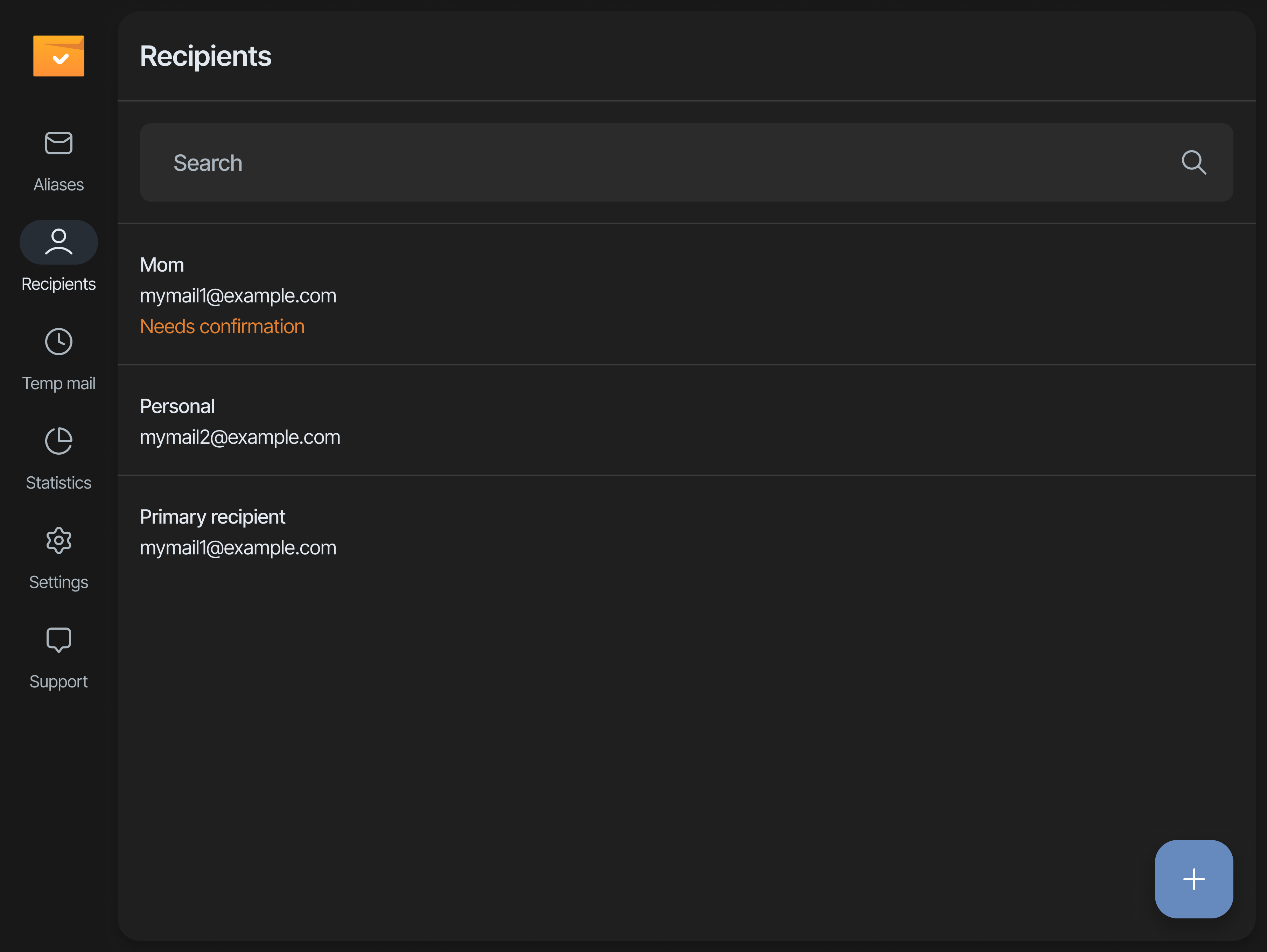Click mymail2@example.com address text
This screenshot has height=952, width=1267.
tap(240, 437)
